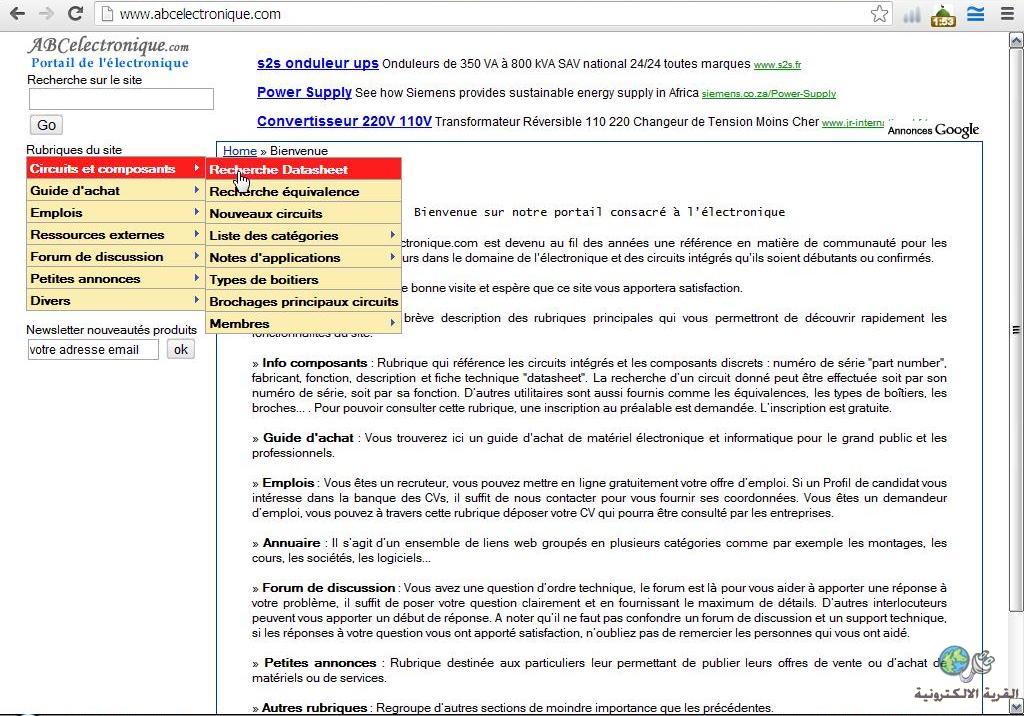
Task: Click the 'Annonces Google' label
Action: click(933, 129)
